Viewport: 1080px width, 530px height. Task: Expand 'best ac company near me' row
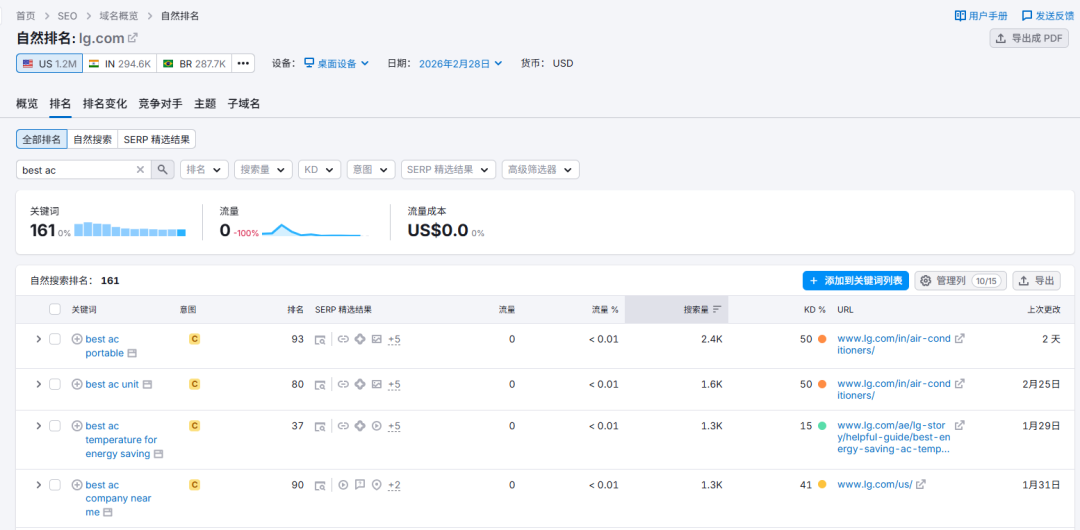tap(39, 485)
